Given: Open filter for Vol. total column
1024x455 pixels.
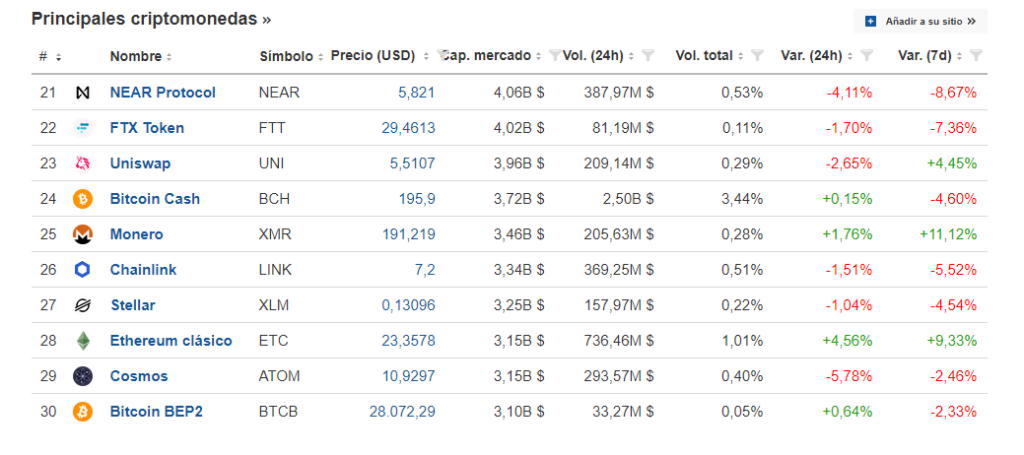Looking at the screenshot, I should pos(758,55).
